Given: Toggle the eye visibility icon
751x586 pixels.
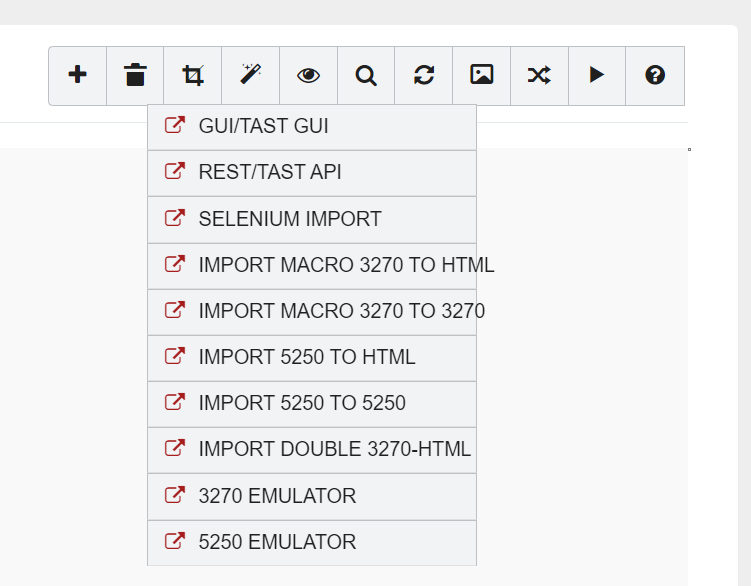Looking at the screenshot, I should 308,75.
